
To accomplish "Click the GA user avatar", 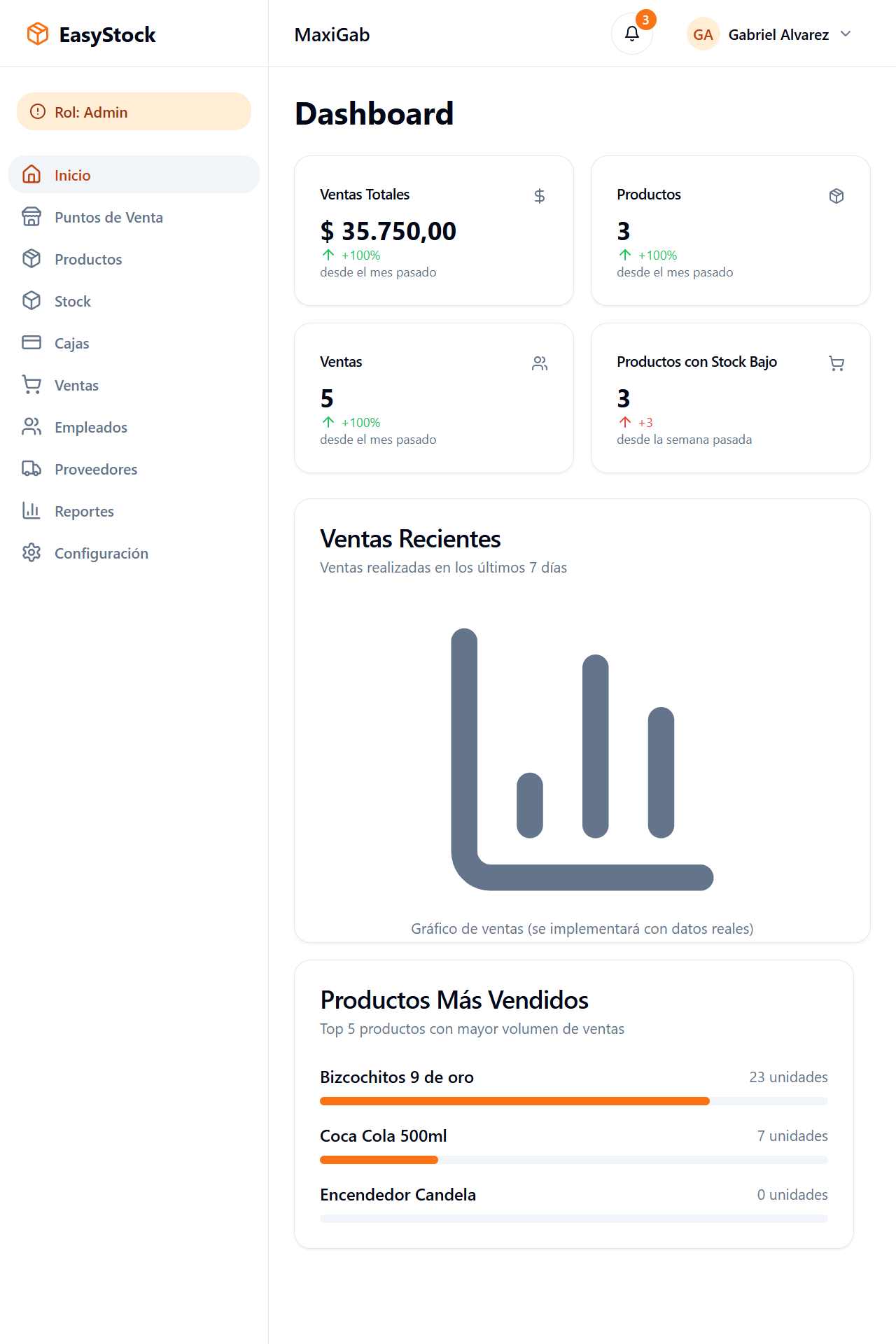I will [x=703, y=34].
